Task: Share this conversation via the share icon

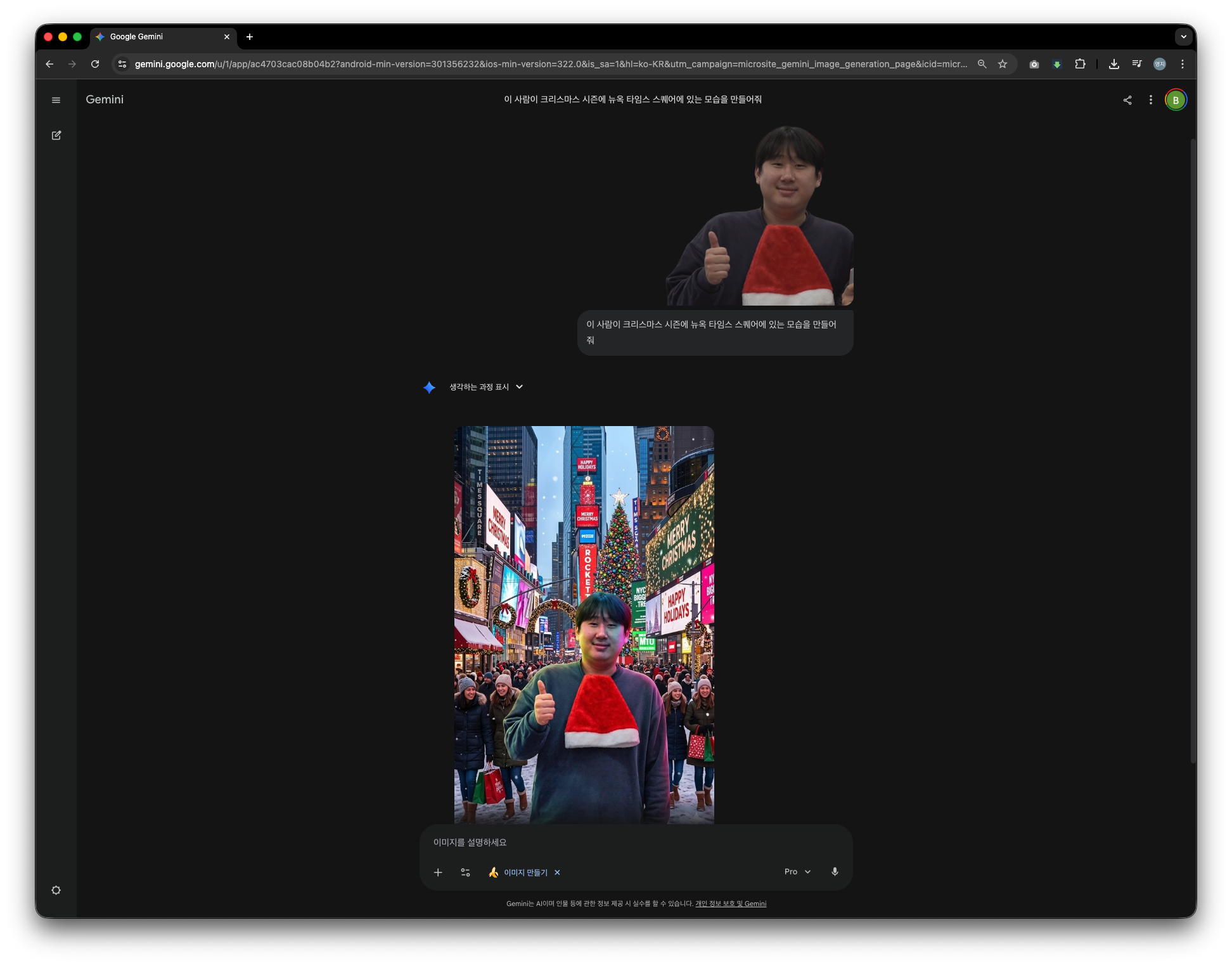Action: click(x=1127, y=100)
